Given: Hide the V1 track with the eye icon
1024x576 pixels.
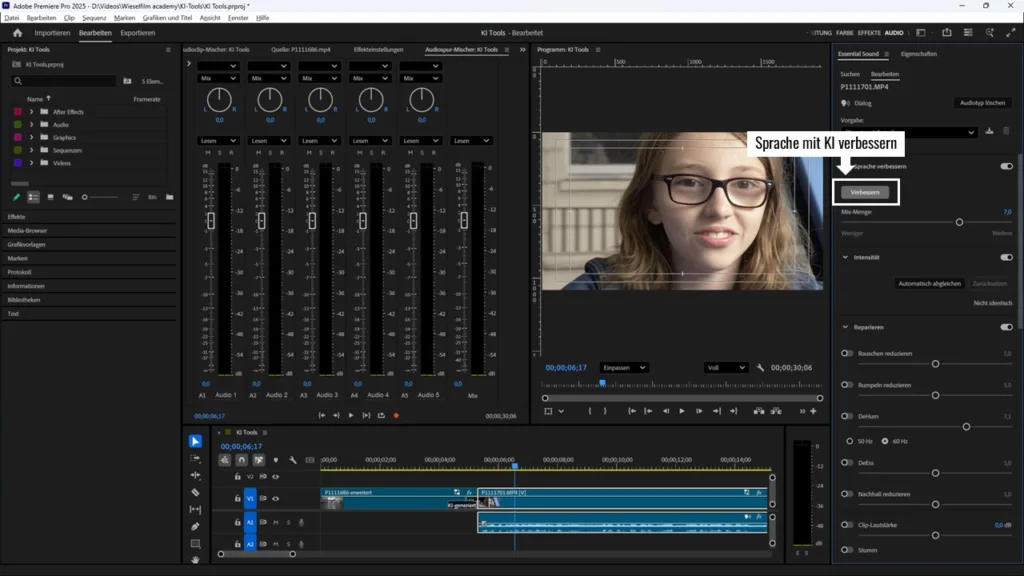Looking at the screenshot, I should click(x=275, y=498).
